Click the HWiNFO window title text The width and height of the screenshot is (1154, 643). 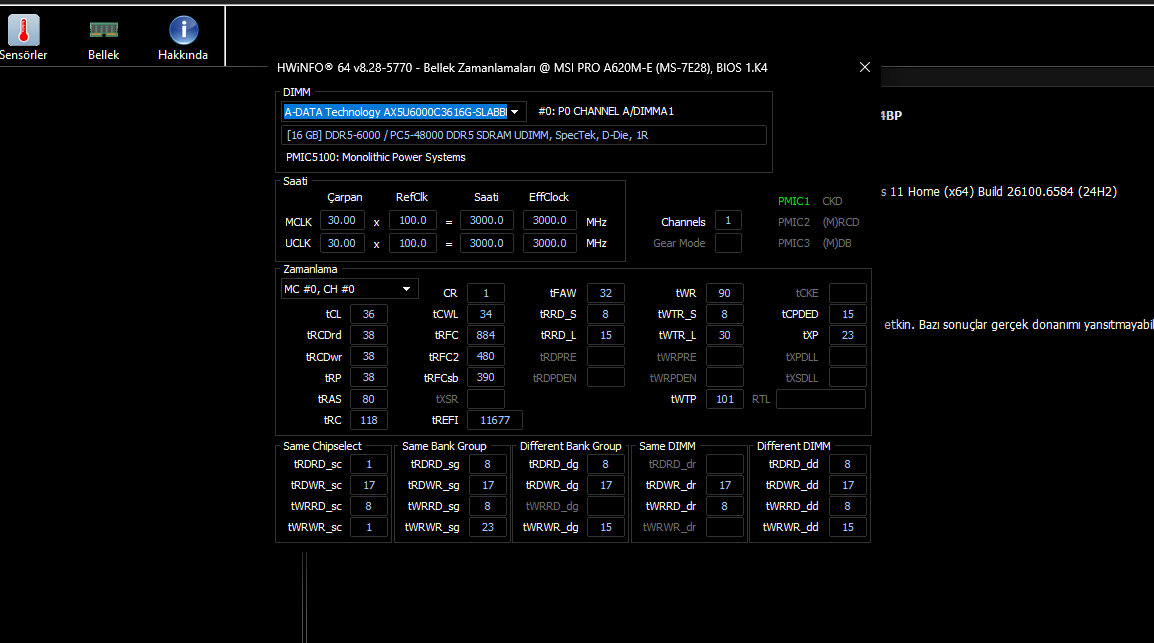coord(522,68)
